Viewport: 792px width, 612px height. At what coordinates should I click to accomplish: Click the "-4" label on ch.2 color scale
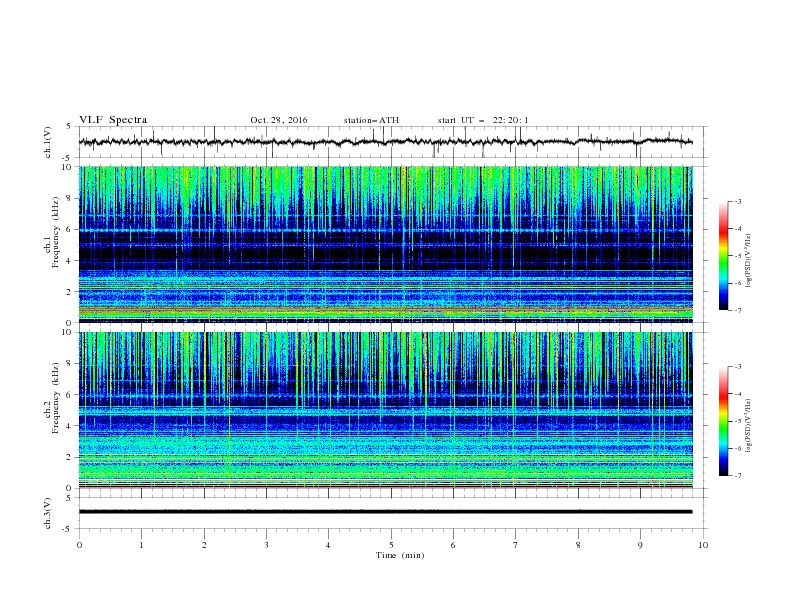point(737,394)
